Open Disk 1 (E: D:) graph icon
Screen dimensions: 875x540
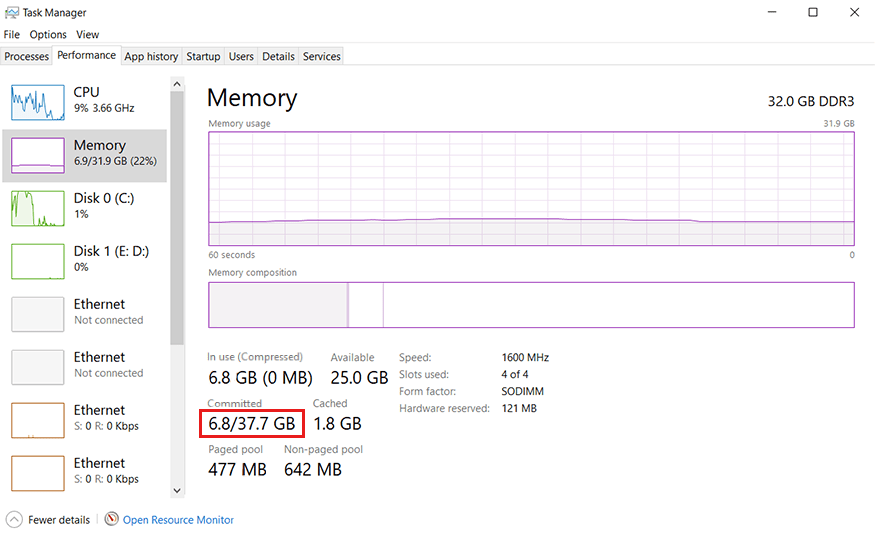pos(37,261)
